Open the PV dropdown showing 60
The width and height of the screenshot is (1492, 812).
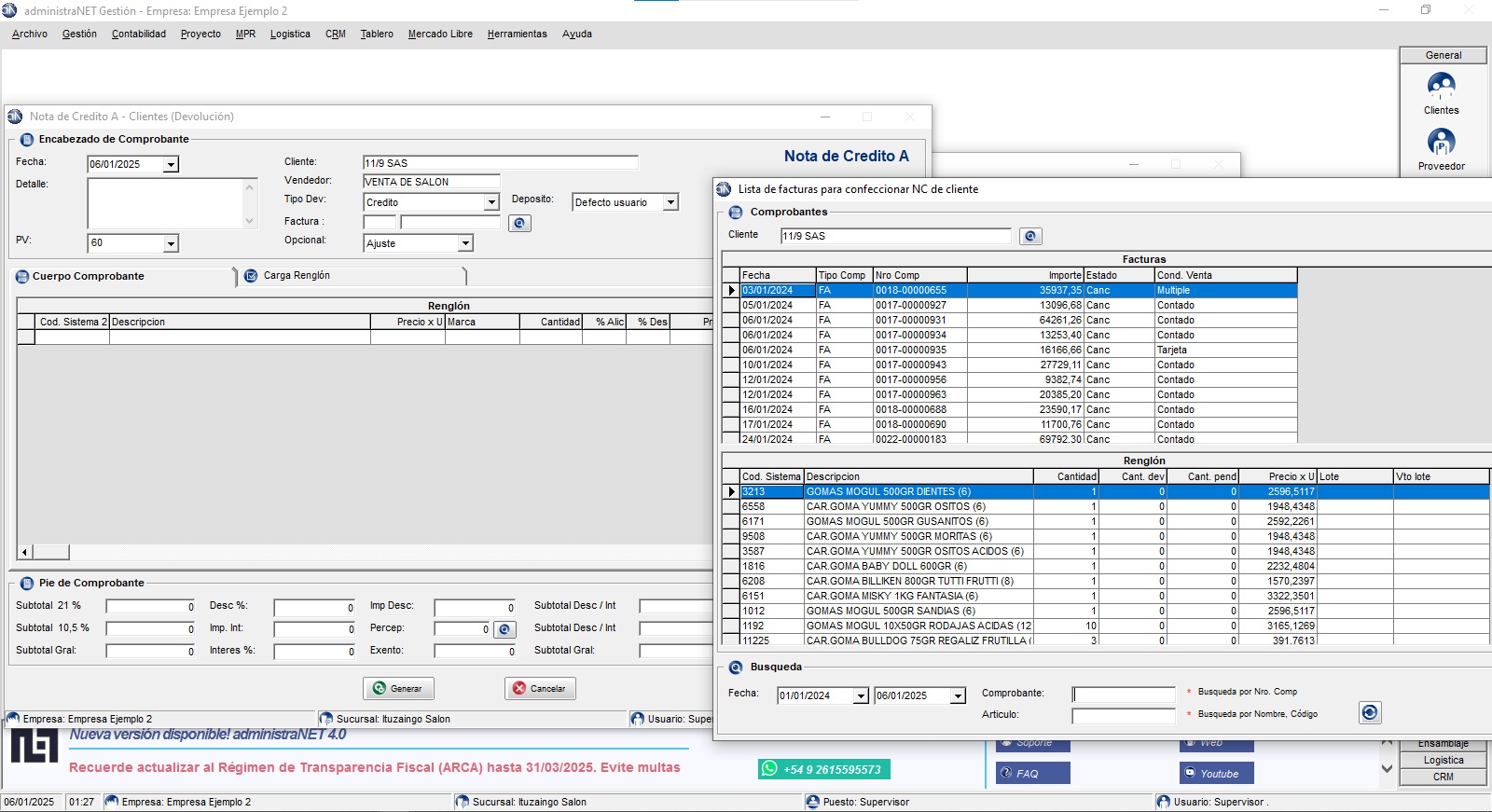pyautogui.click(x=171, y=243)
